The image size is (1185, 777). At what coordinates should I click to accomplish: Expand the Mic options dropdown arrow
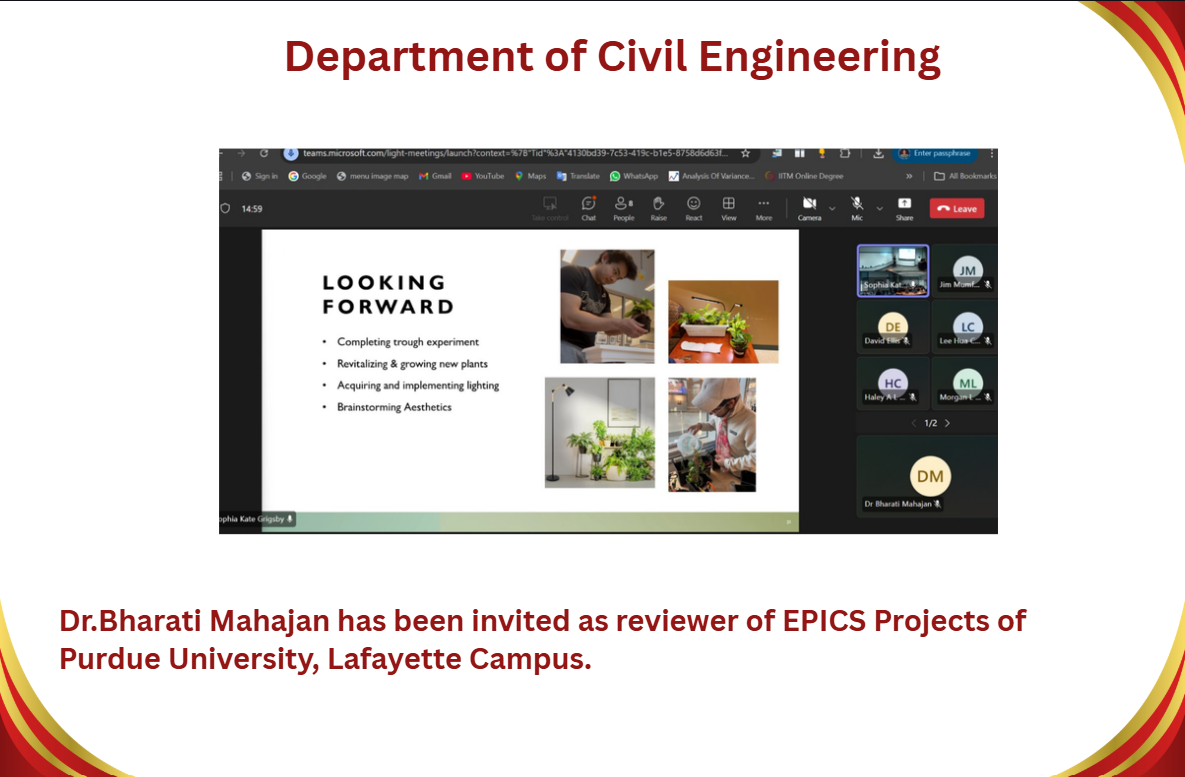click(x=880, y=208)
